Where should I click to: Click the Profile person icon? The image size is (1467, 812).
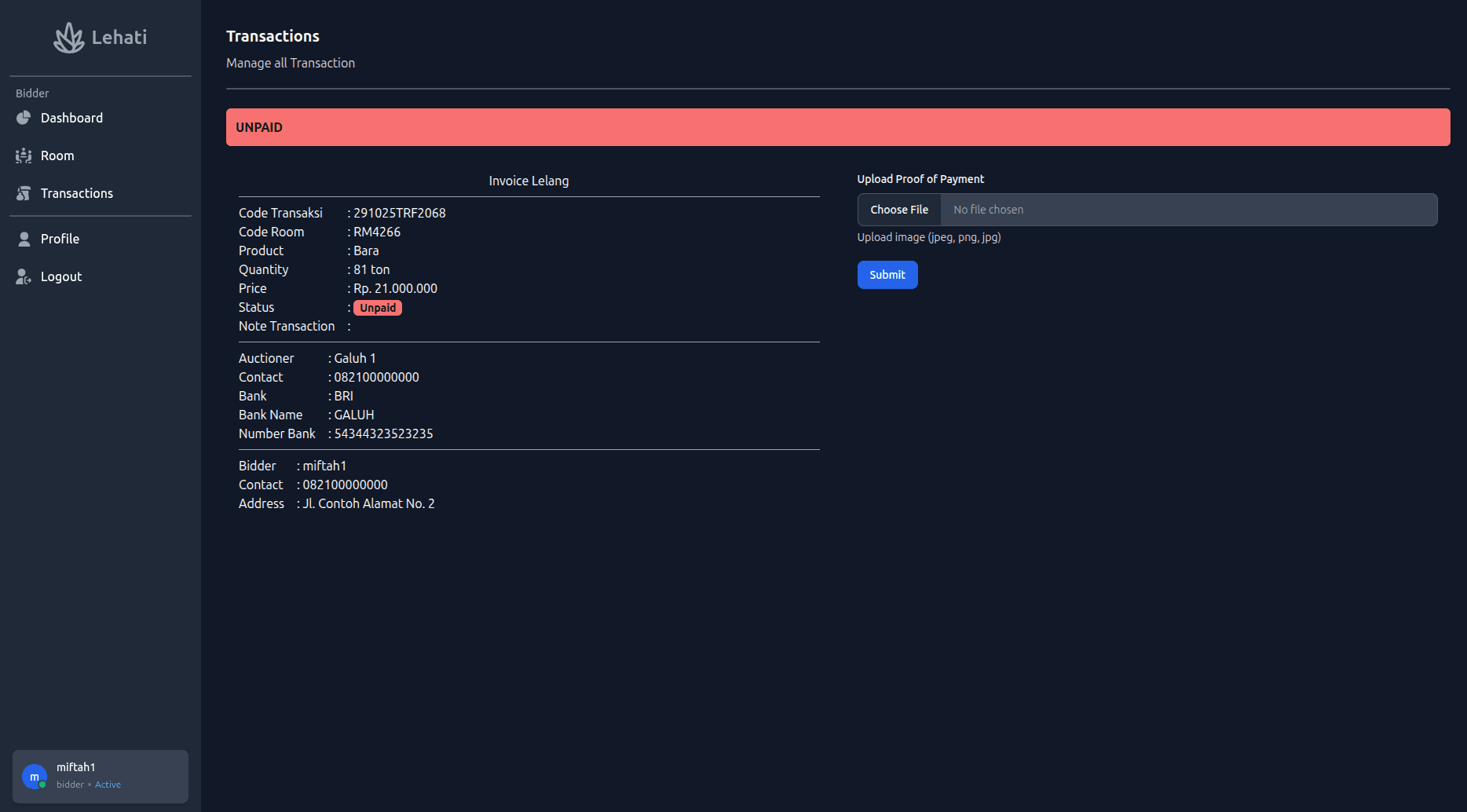24,239
